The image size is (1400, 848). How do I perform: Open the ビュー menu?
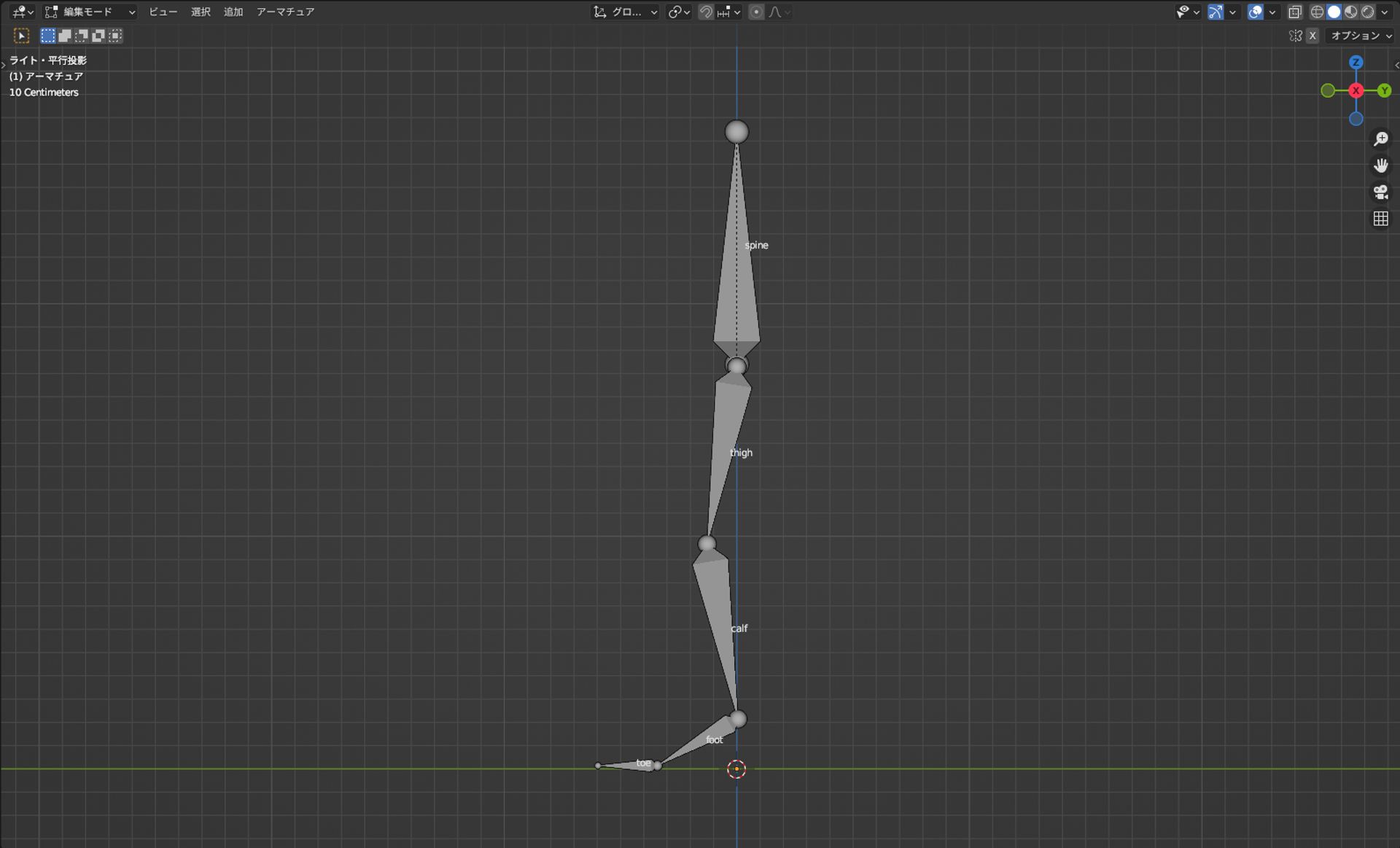click(x=163, y=12)
